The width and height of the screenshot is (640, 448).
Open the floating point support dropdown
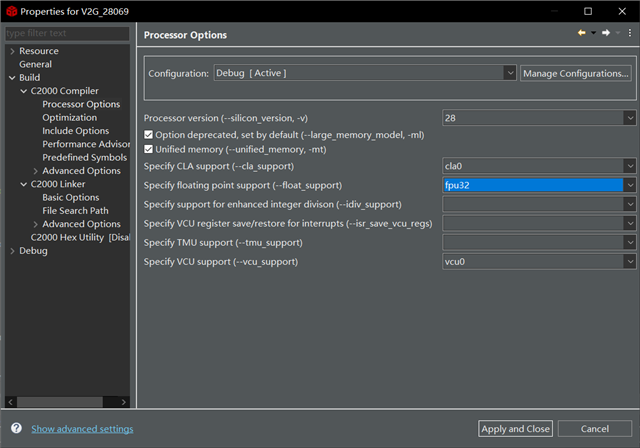pyautogui.click(x=629, y=185)
